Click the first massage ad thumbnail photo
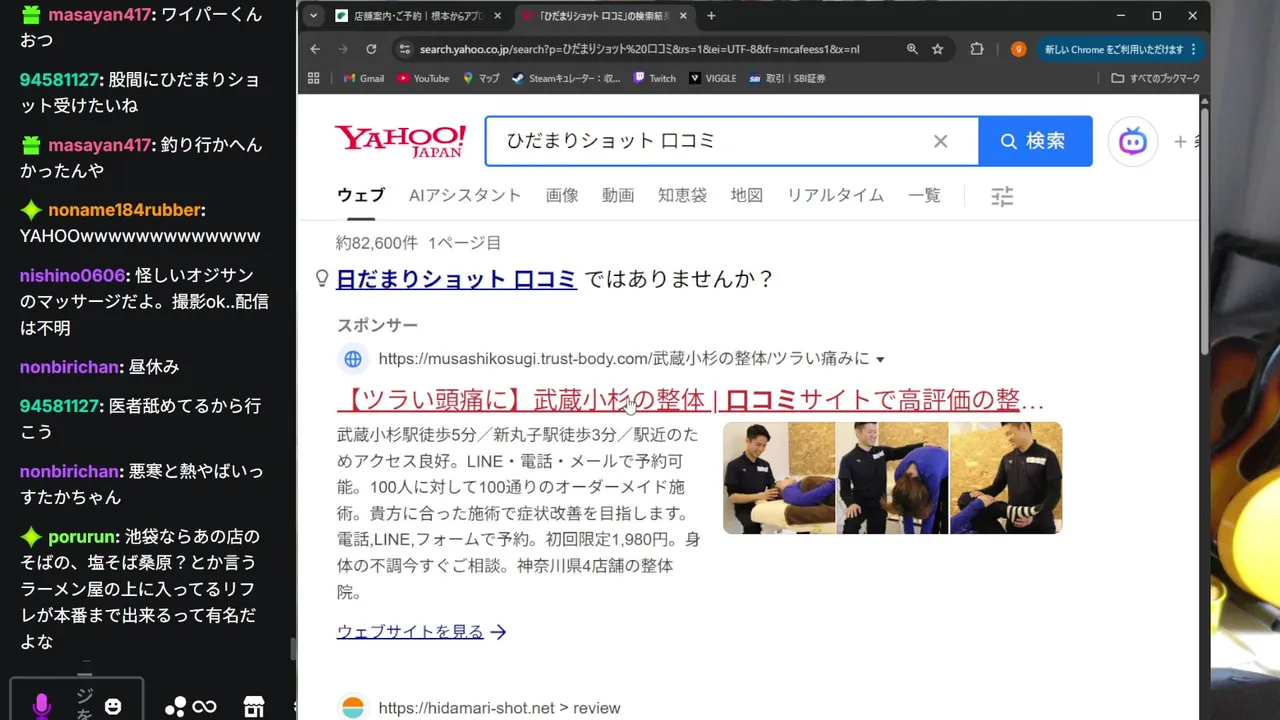The height and width of the screenshot is (720, 1280). (779, 478)
